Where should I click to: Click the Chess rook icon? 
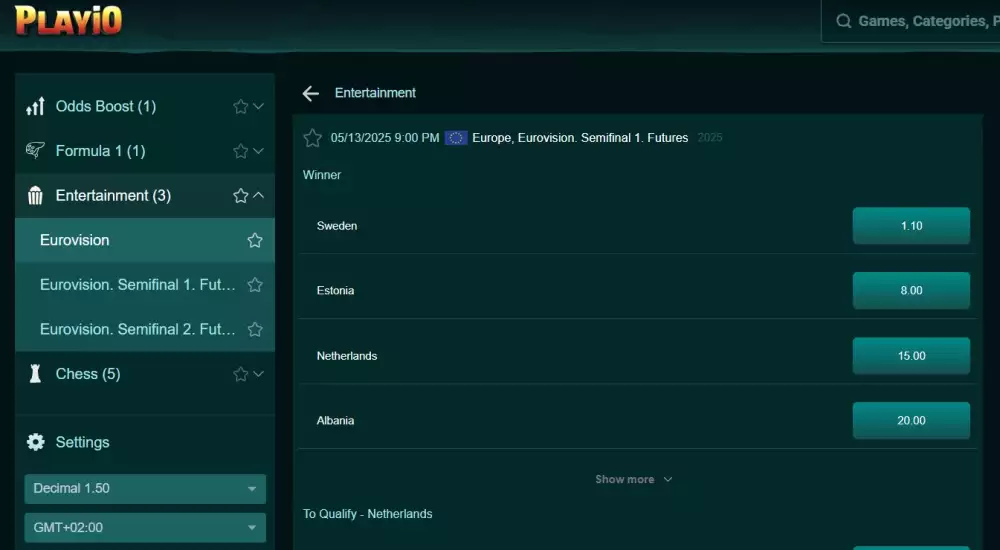point(35,374)
